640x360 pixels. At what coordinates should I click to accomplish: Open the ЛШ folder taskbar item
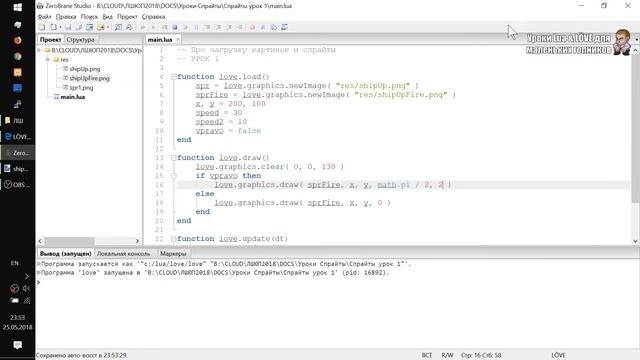click(18, 121)
